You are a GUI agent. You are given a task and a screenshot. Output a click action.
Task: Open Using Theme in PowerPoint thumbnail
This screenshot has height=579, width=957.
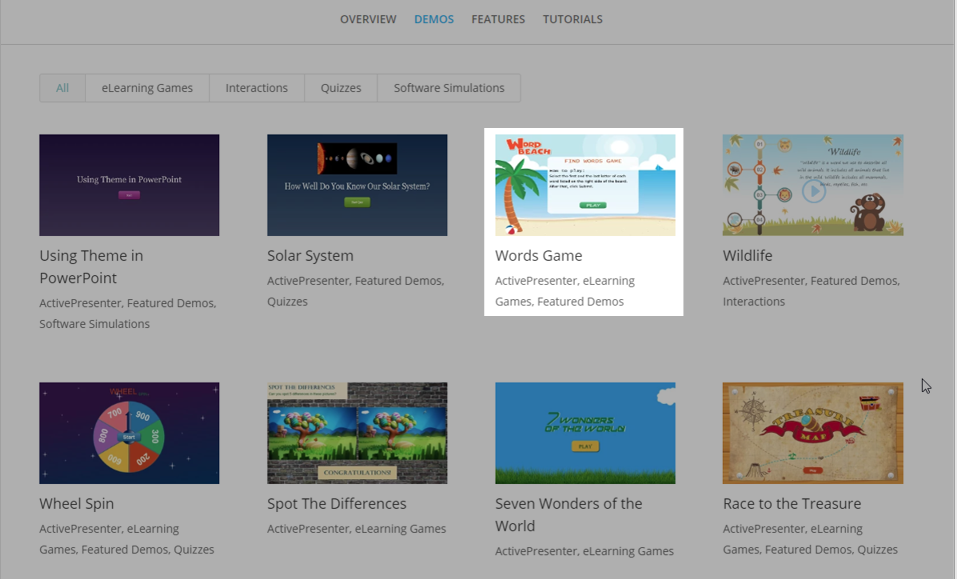(129, 185)
